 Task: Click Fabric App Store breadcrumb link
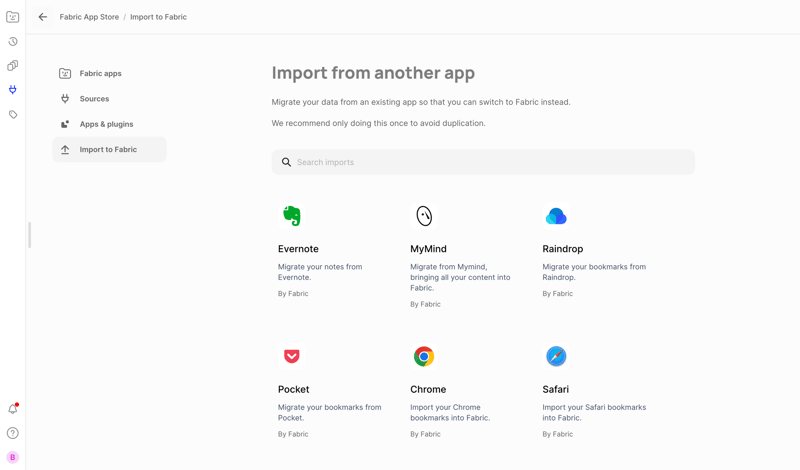point(89,17)
